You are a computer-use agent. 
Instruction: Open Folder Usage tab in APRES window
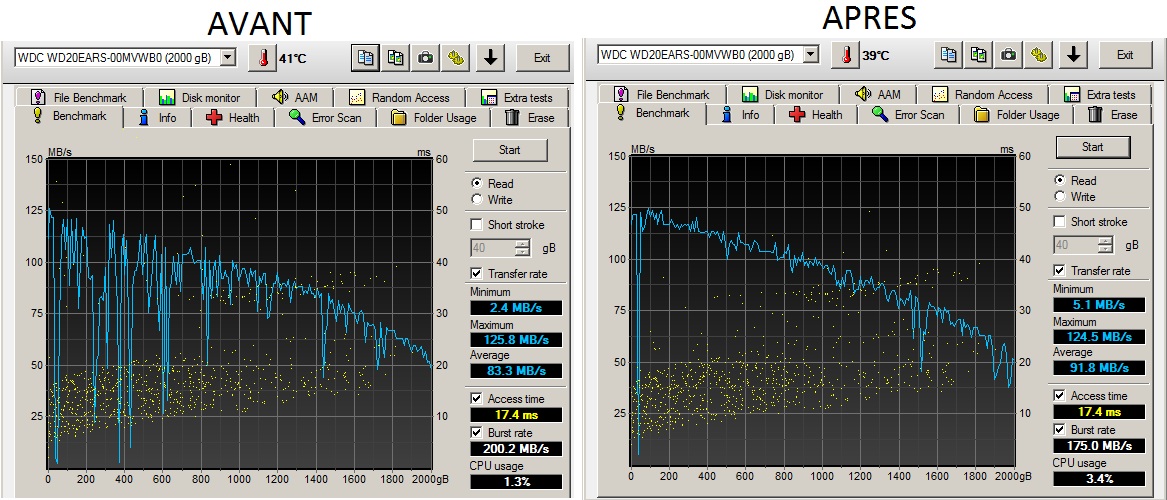coord(1016,115)
